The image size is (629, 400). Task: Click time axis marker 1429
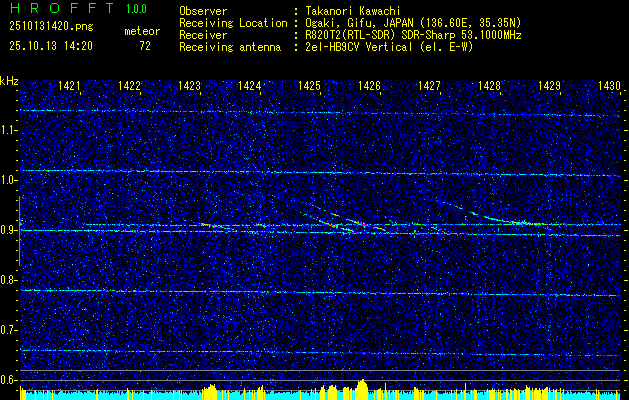point(549,85)
